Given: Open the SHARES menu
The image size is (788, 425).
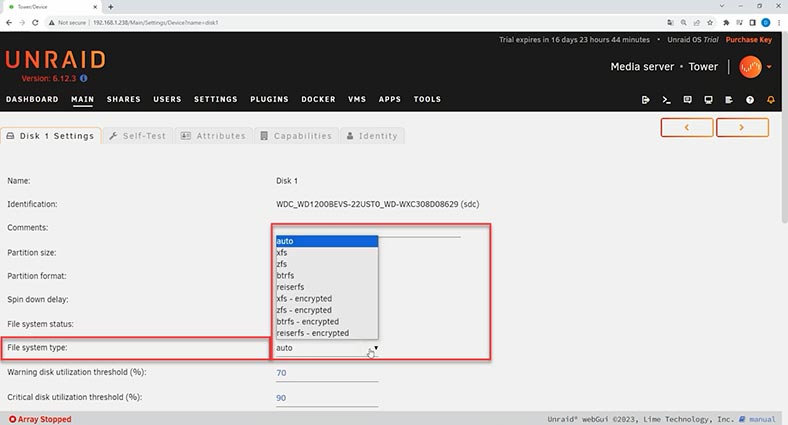Looking at the screenshot, I should tap(124, 99).
